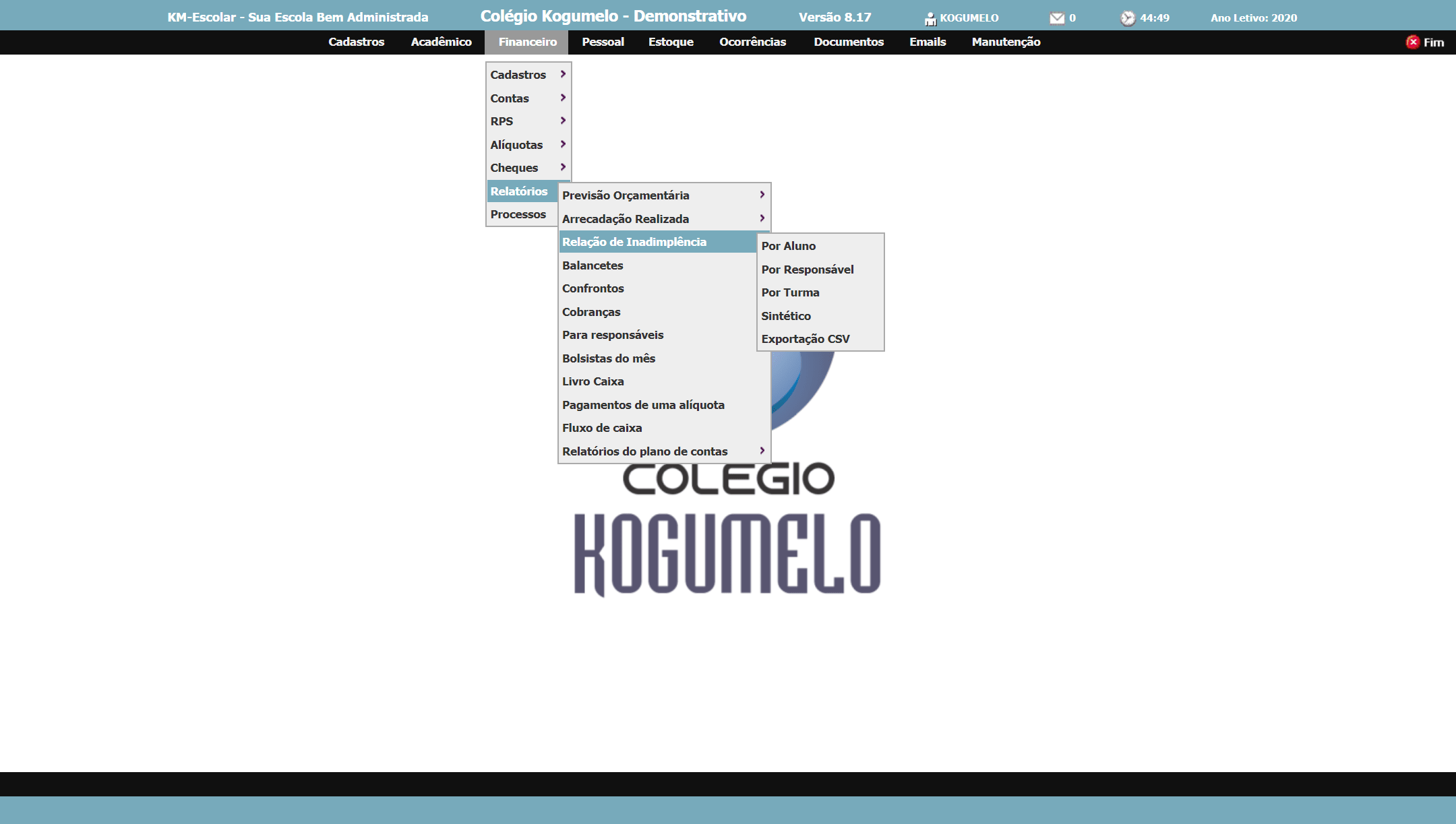The width and height of the screenshot is (1456, 824).
Task: Click Colégio Kogumelo - Demonstrativo title
Action: coord(613,16)
